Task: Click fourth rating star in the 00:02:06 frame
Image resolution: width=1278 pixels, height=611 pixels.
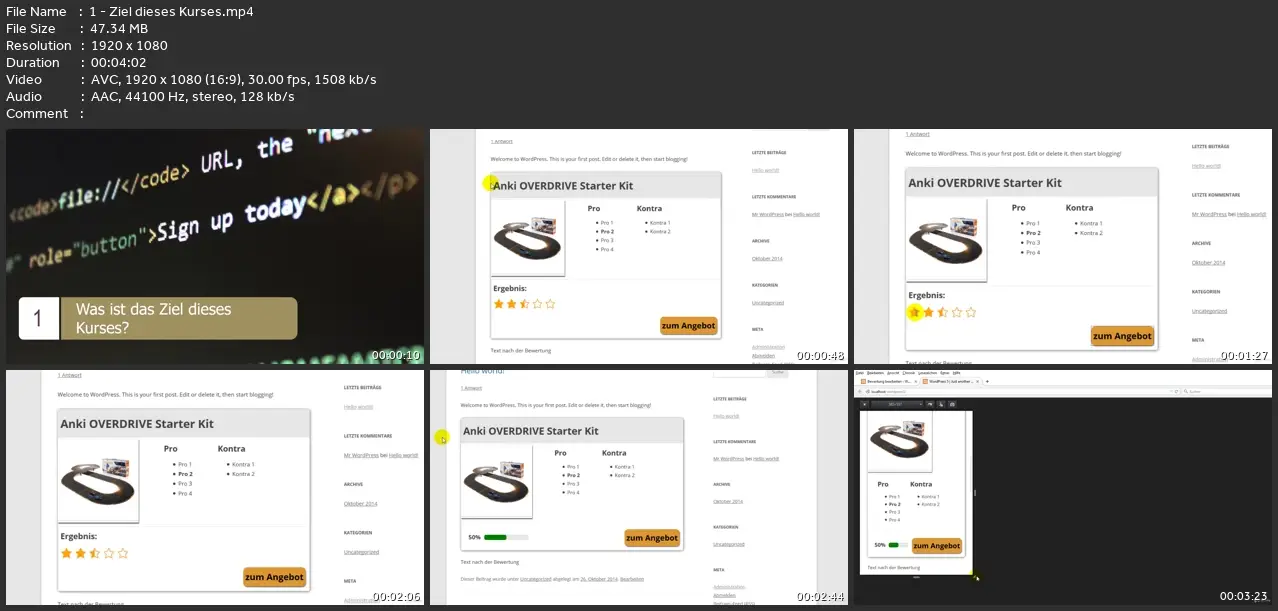Action: pyautogui.click(x=109, y=552)
